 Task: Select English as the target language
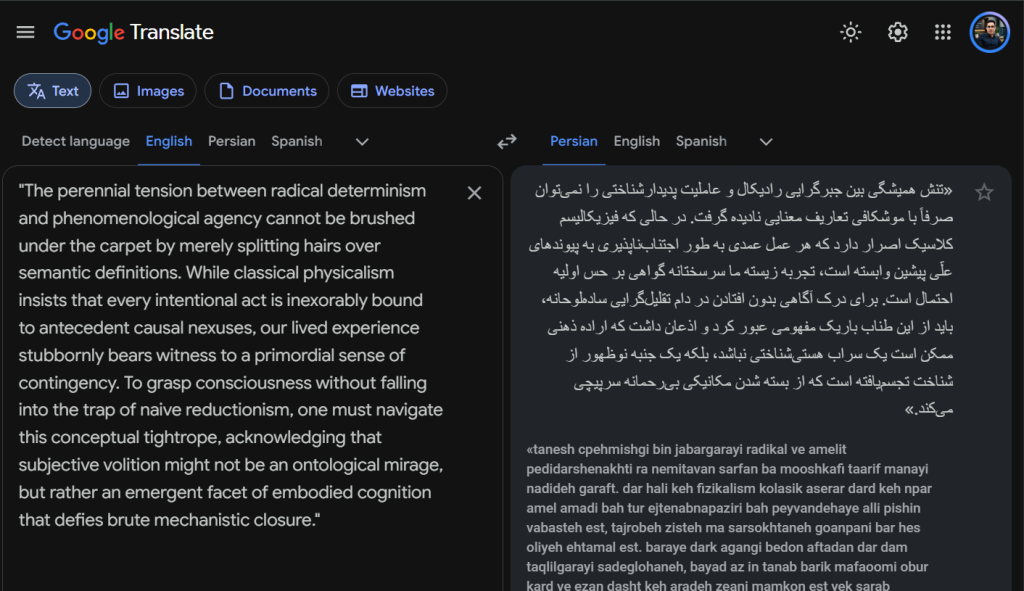[637, 141]
